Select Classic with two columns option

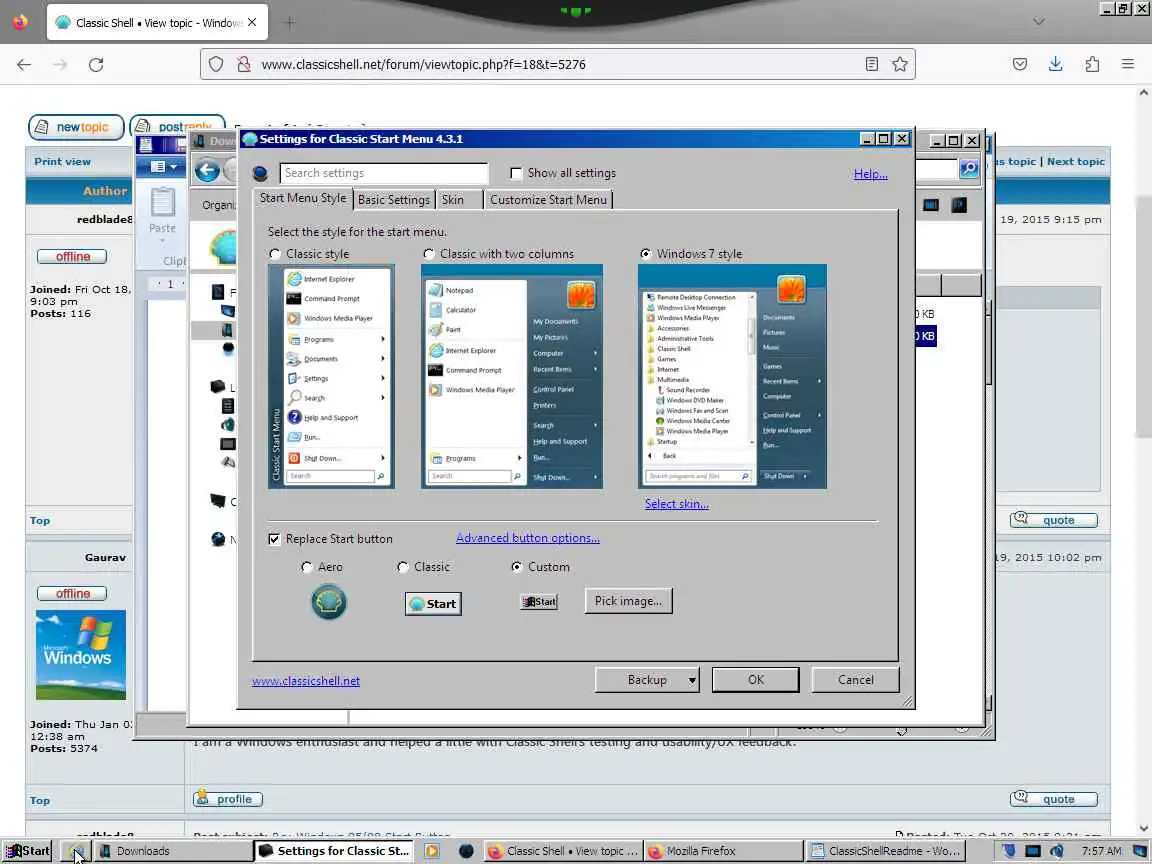pyautogui.click(x=428, y=254)
